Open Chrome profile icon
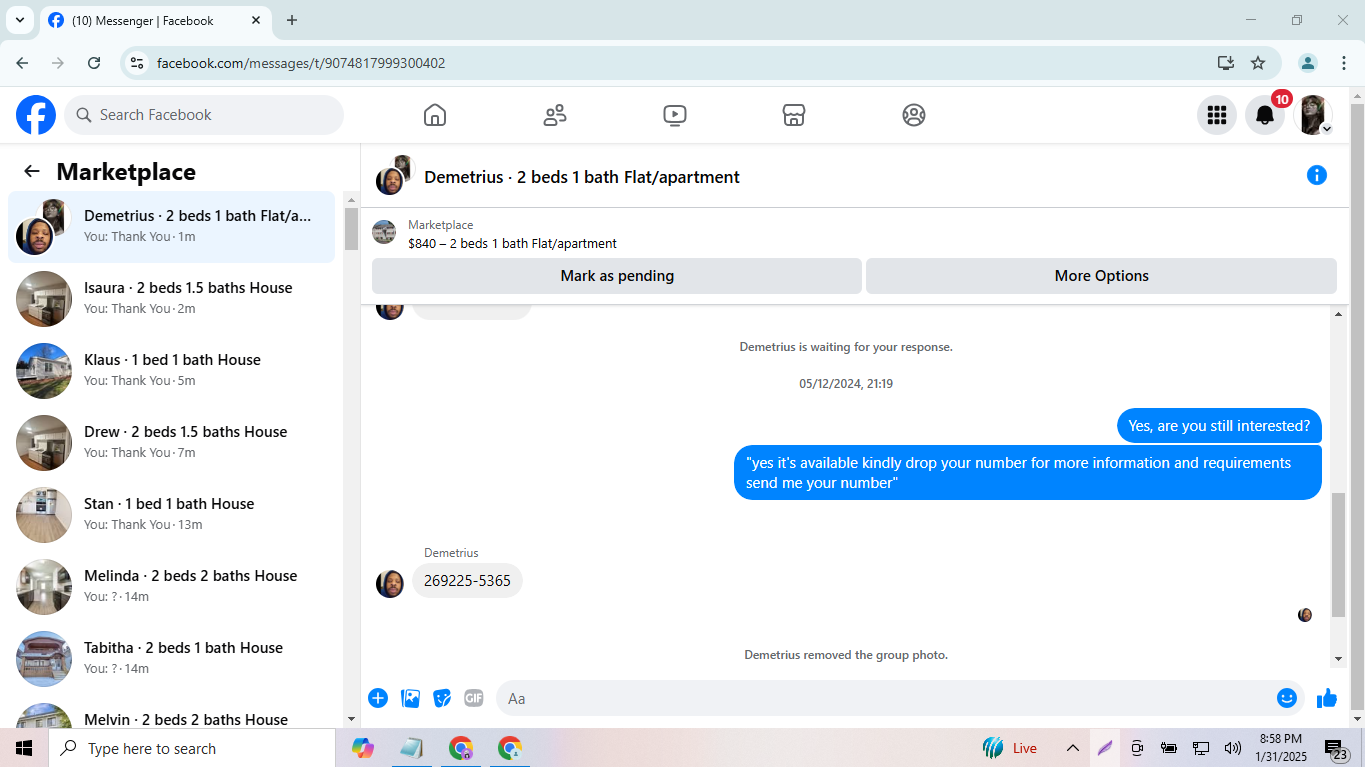Viewport: 1365px width, 767px height. (x=1308, y=63)
